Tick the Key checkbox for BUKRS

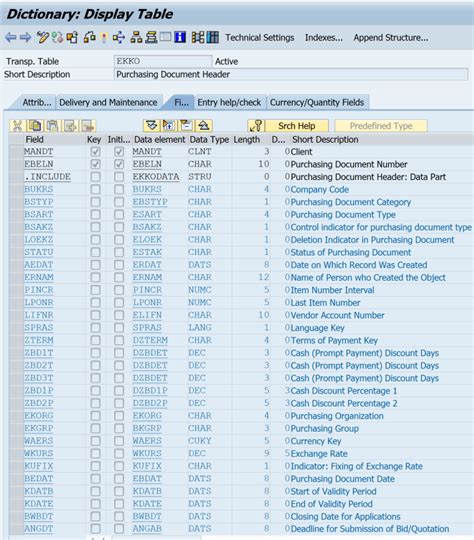pos(95,189)
